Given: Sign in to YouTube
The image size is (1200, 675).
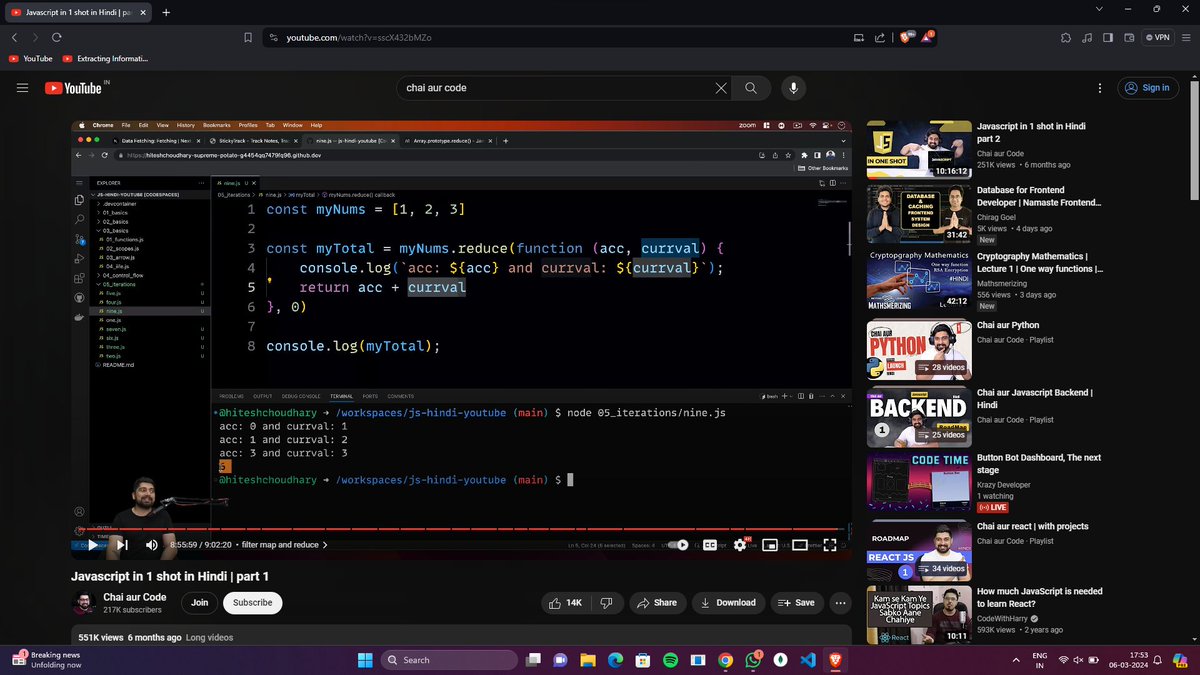Looking at the screenshot, I should point(1147,88).
